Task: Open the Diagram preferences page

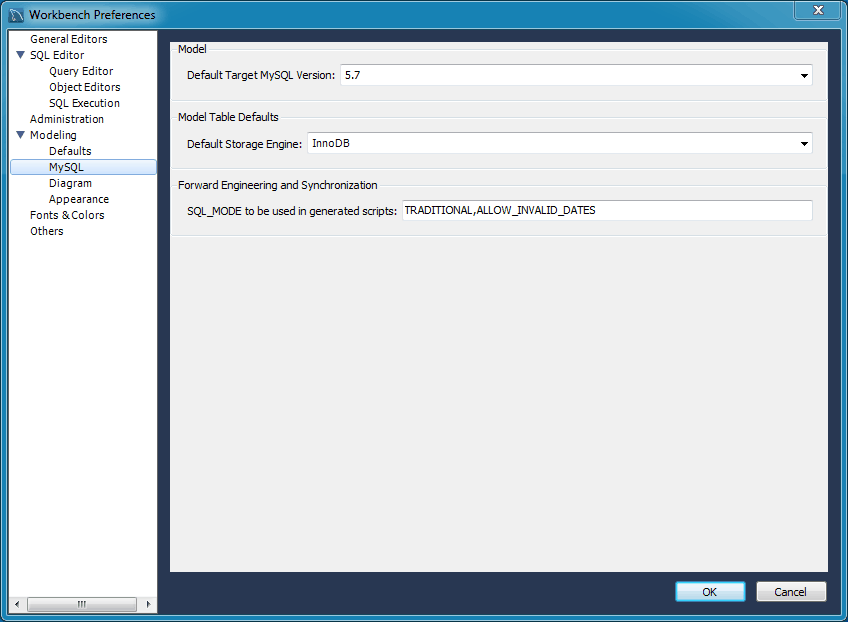Action: (x=70, y=183)
